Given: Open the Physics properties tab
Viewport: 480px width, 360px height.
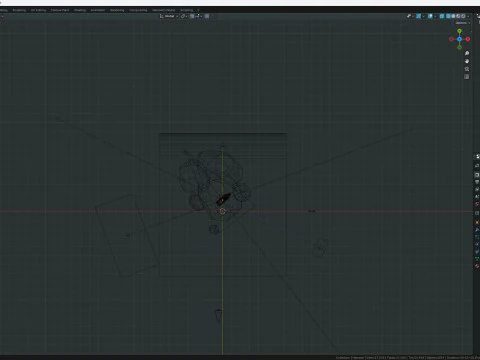Looking at the screenshot, I should coord(477,244).
